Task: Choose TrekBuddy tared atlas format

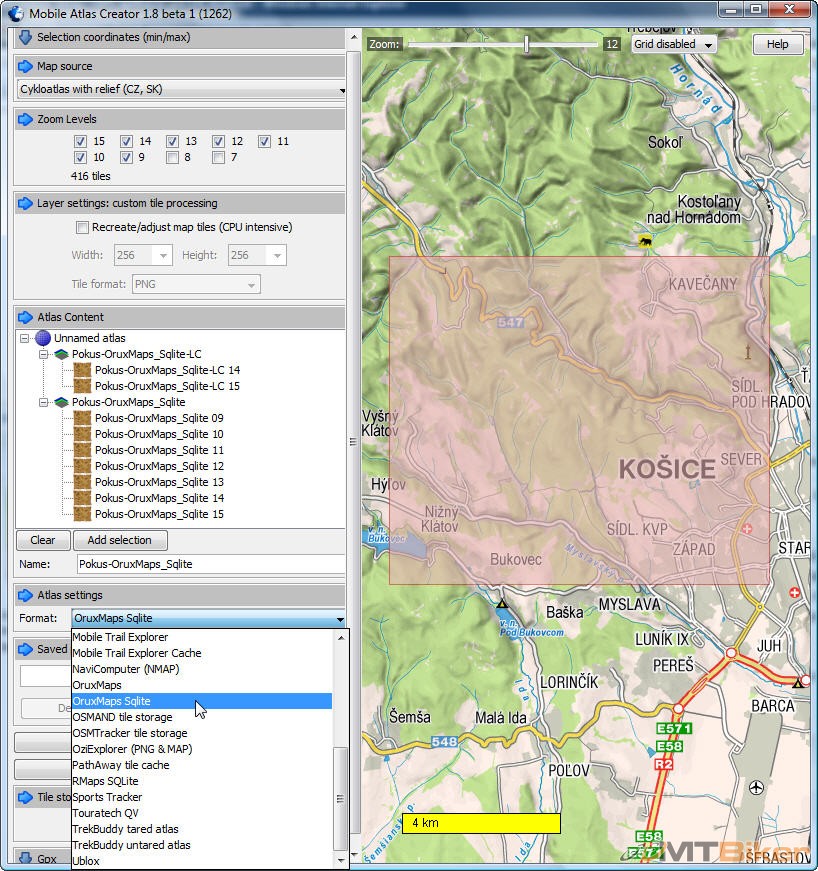Action: 125,829
